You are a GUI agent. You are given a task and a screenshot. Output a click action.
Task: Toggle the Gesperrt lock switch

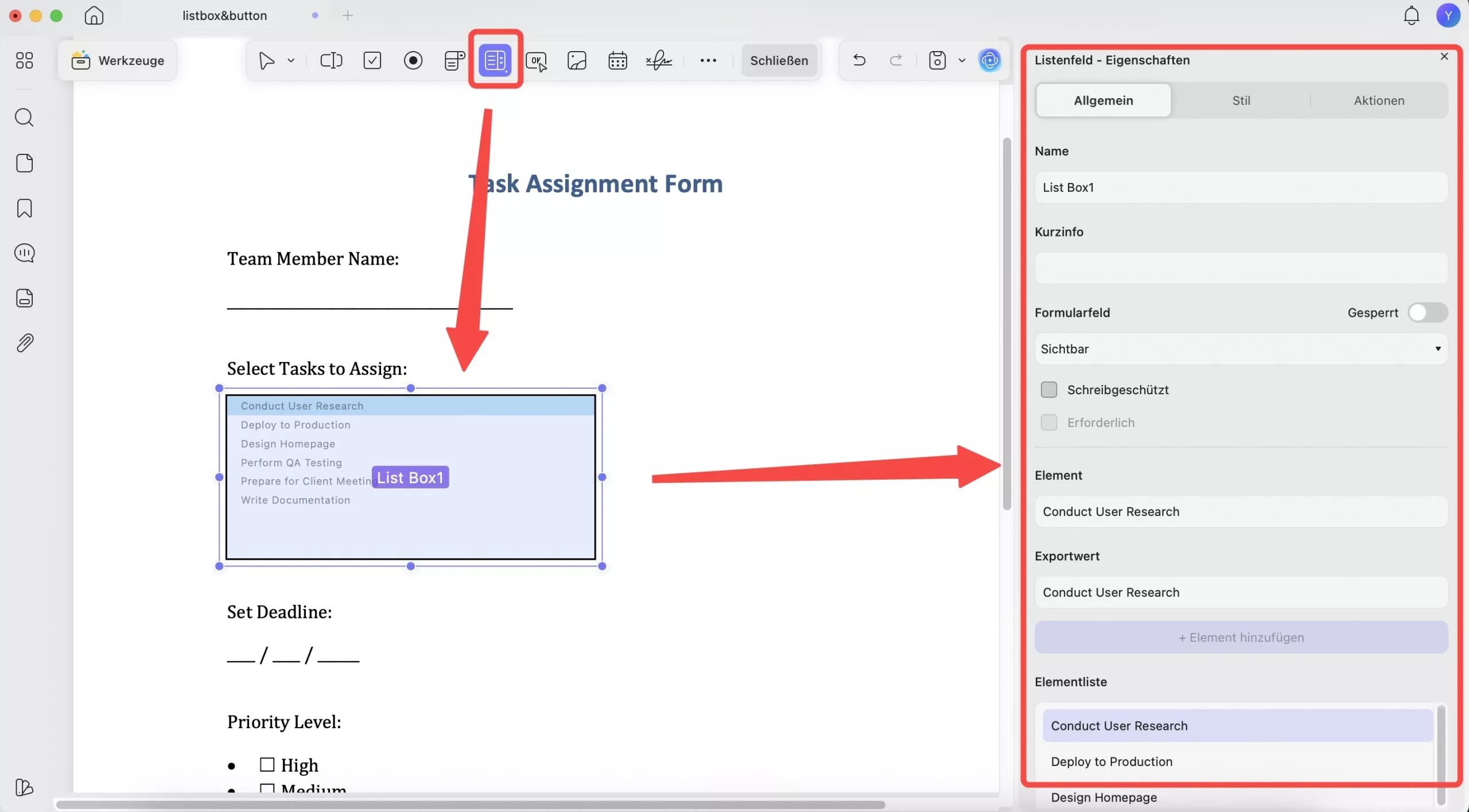click(x=1428, y=313)
